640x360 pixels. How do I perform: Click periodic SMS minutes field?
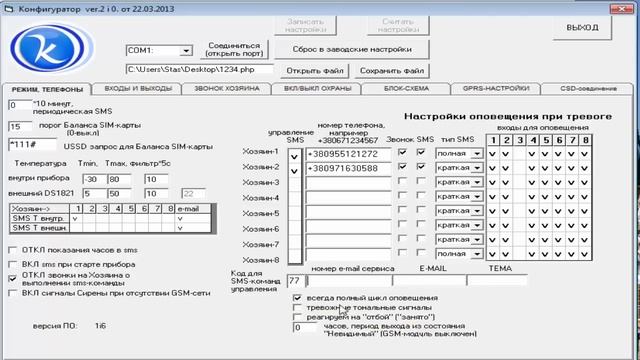click(20, 105)
